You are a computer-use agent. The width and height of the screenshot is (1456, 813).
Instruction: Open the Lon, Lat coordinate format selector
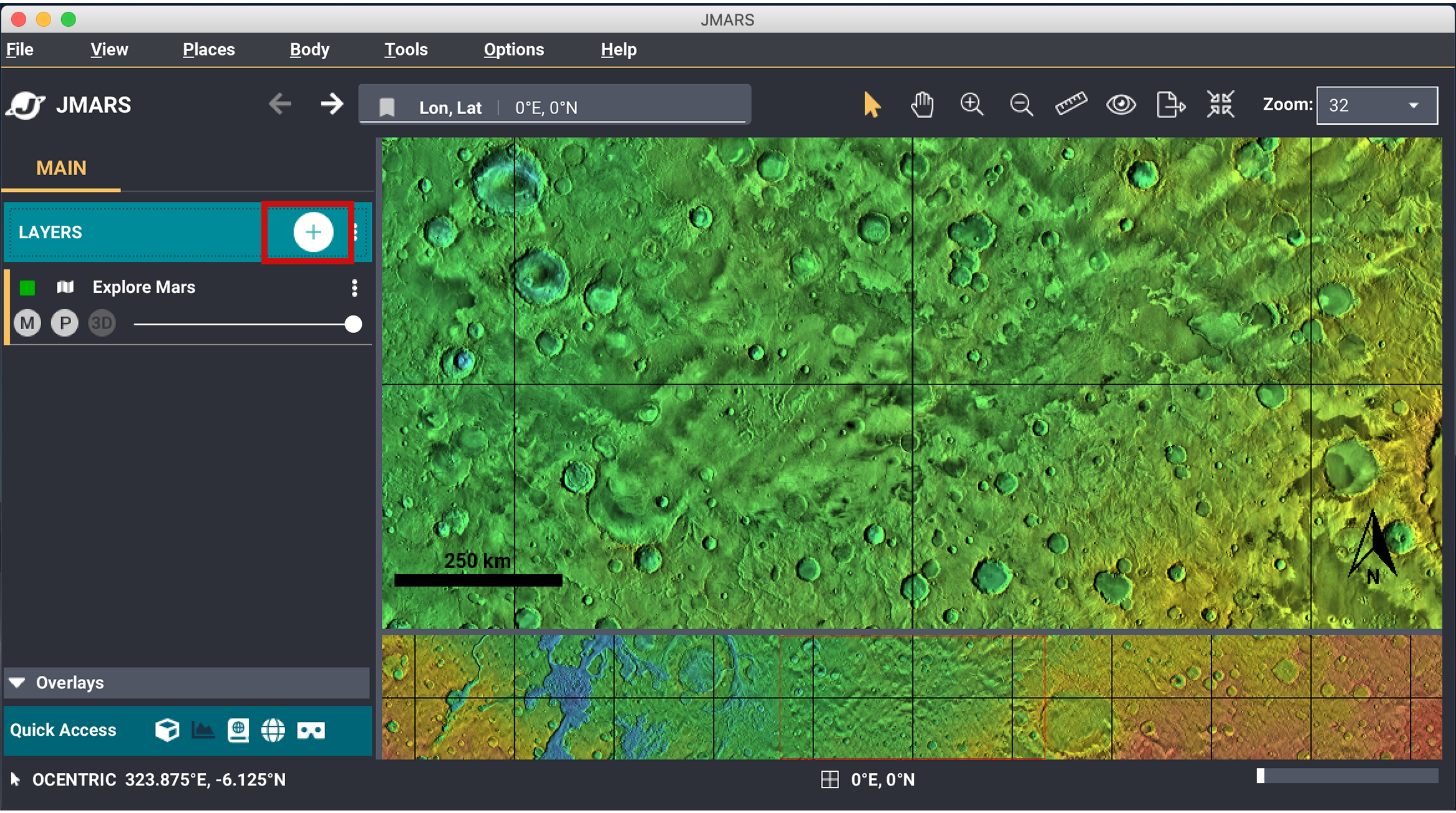(x=450, y=108)
